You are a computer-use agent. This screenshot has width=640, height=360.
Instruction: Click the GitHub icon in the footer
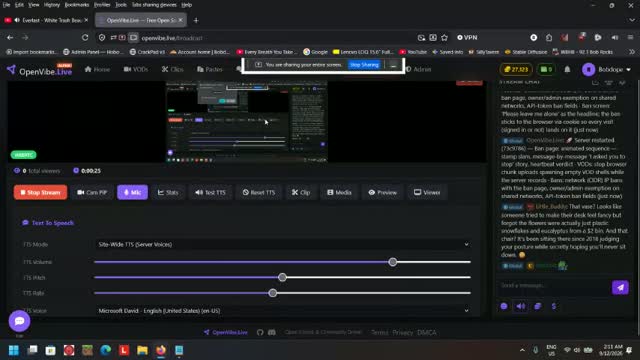pos(260,332)
